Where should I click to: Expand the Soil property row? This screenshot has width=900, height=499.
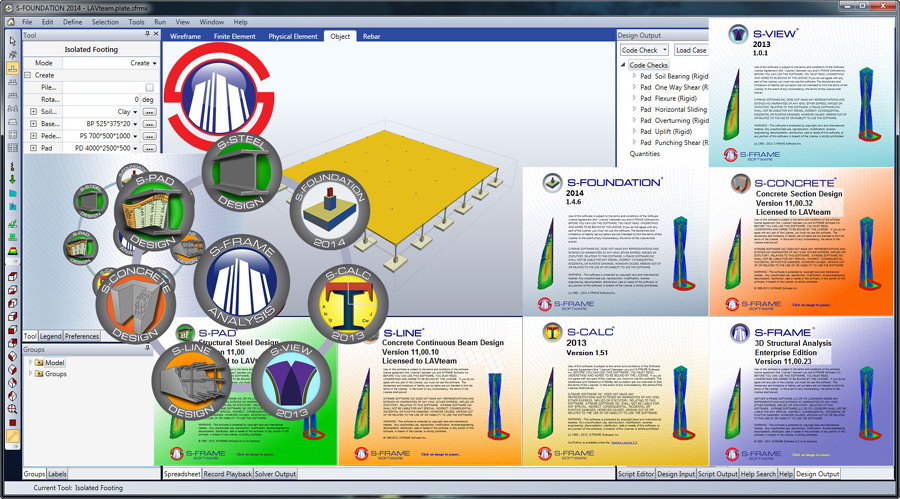(x=33, y=112)
